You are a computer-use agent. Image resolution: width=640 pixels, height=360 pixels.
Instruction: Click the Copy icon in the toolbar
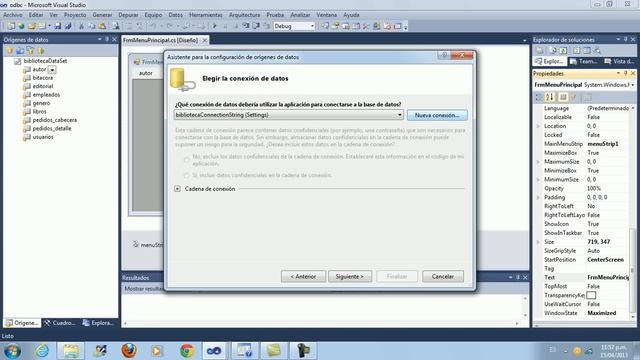point(92,26)
